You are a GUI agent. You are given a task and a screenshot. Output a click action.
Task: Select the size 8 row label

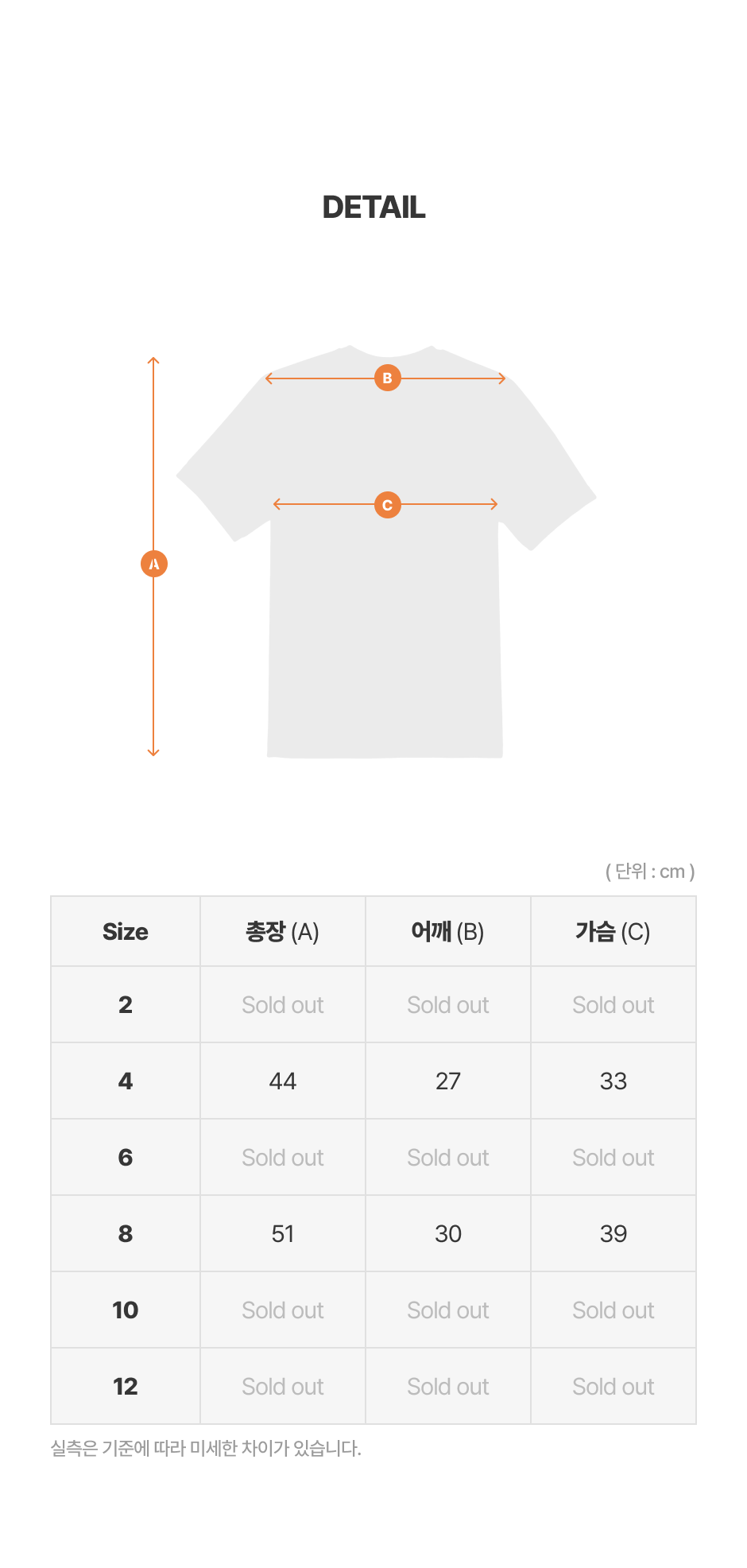coord(126,1234)
